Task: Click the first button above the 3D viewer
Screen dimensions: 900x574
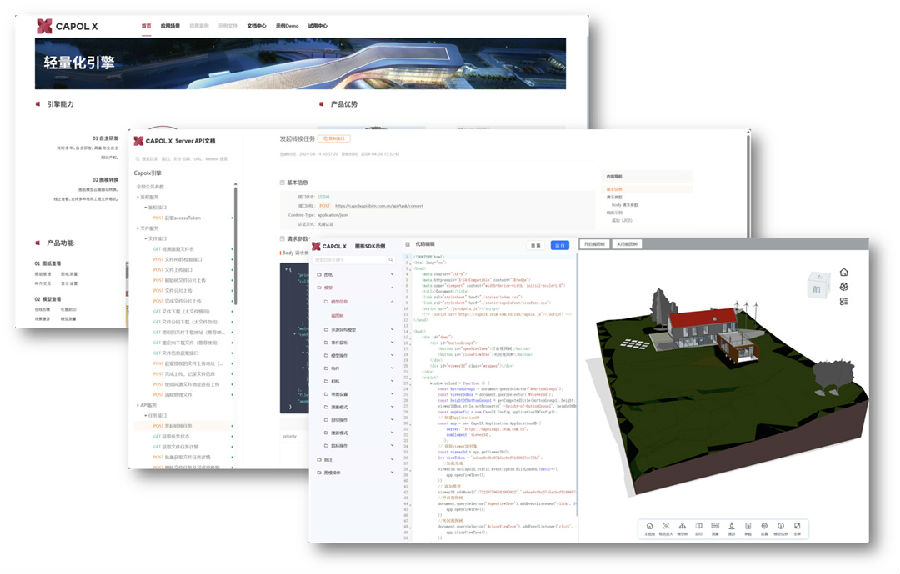Action: coord(595,244)
